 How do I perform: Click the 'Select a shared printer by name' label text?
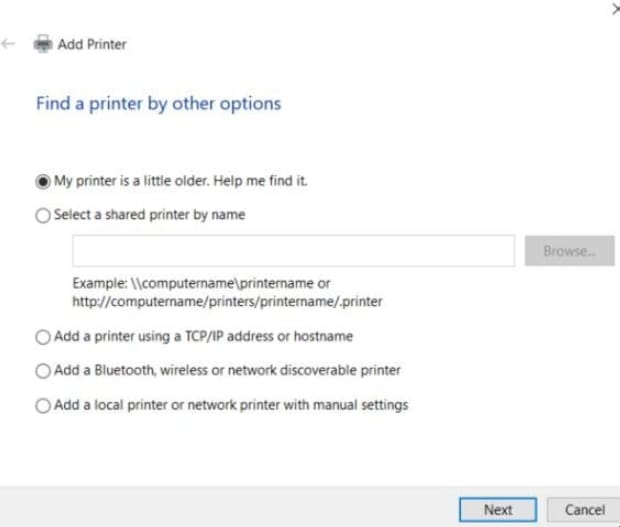point(149,214)
